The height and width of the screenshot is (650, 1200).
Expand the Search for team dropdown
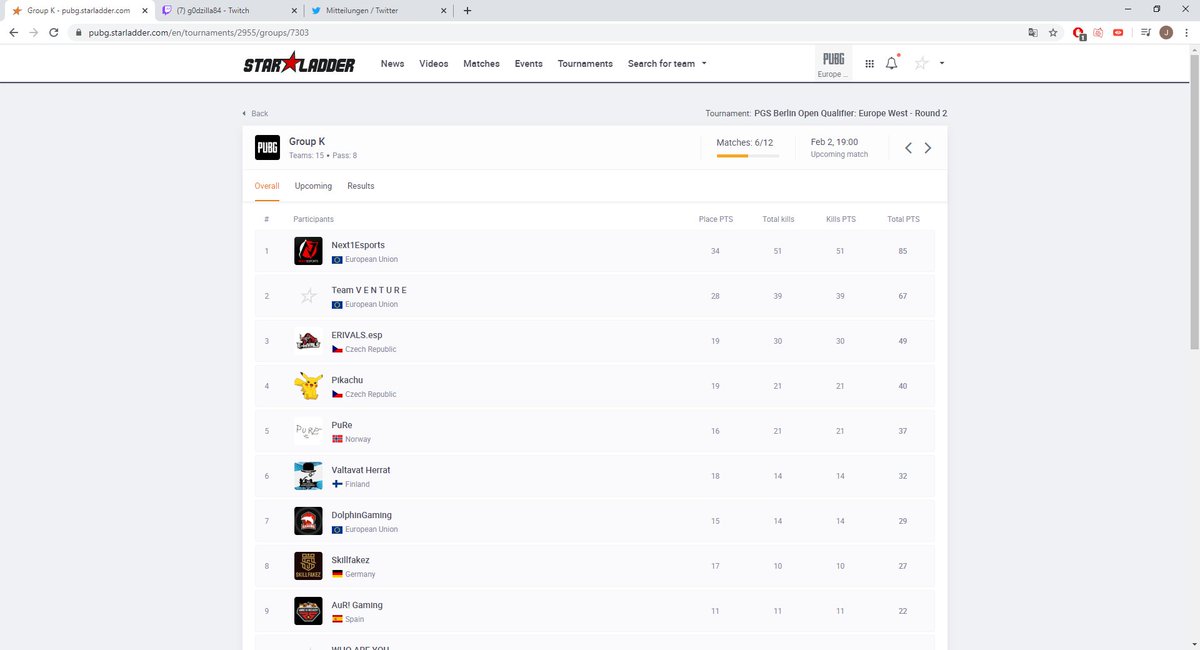tap(667, 63)
